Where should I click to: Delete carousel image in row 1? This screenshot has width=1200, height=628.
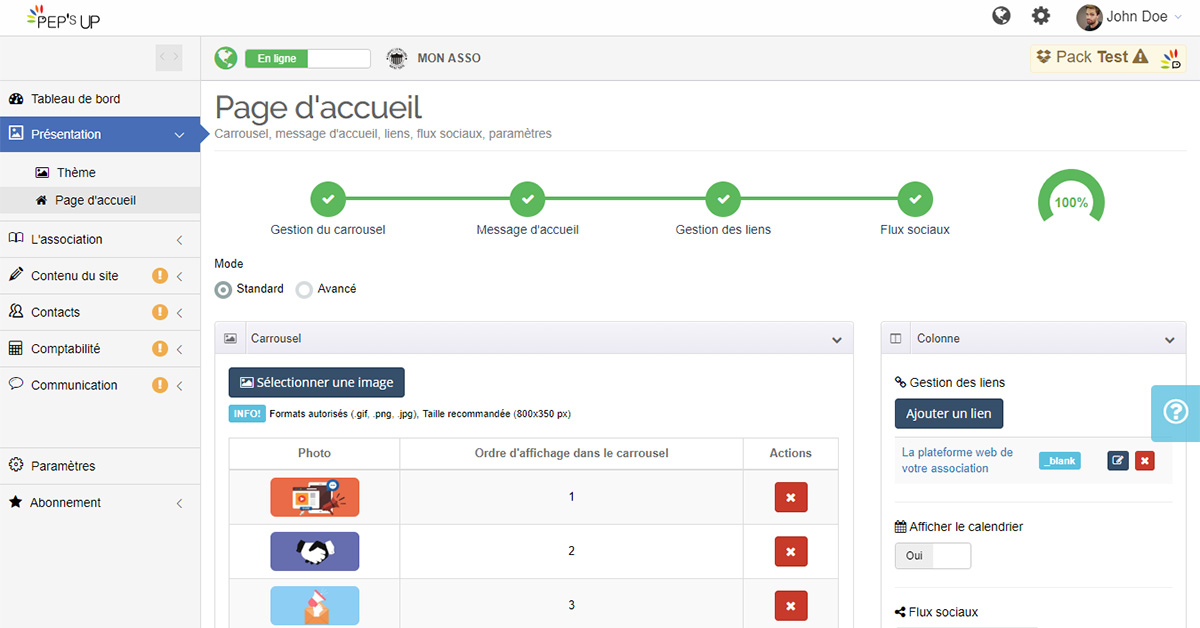pos(791,497)
